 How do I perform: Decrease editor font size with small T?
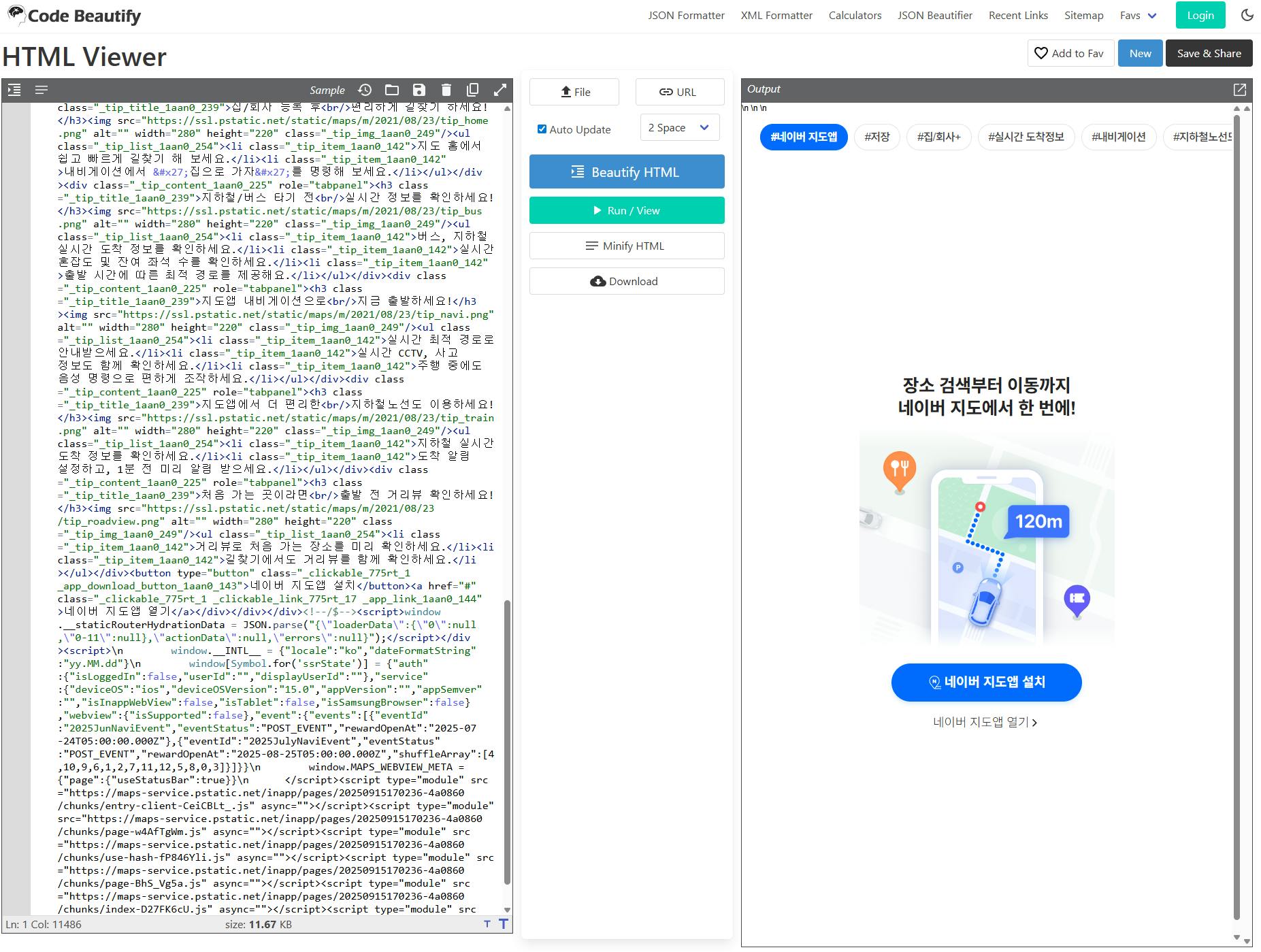[x=487, y=924]
